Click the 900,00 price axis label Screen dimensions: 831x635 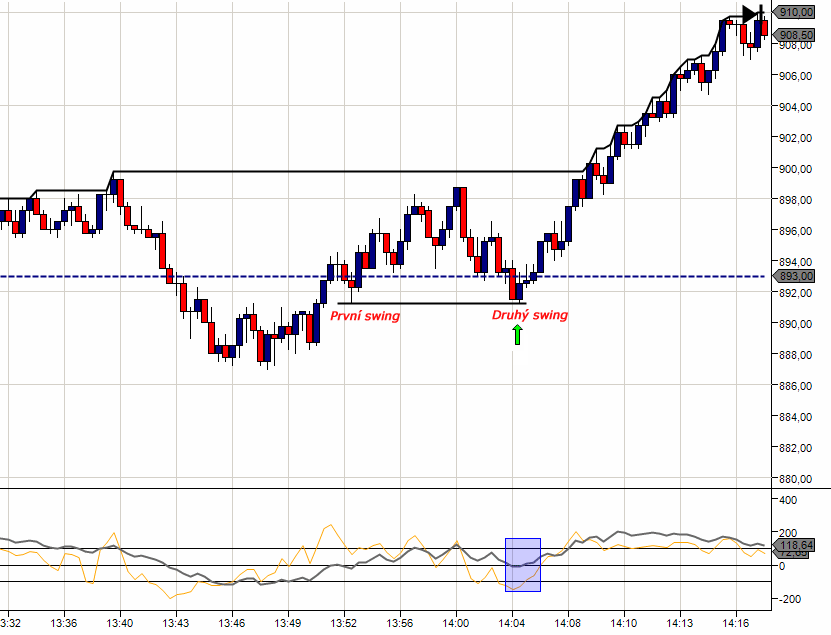pos(795,169)
